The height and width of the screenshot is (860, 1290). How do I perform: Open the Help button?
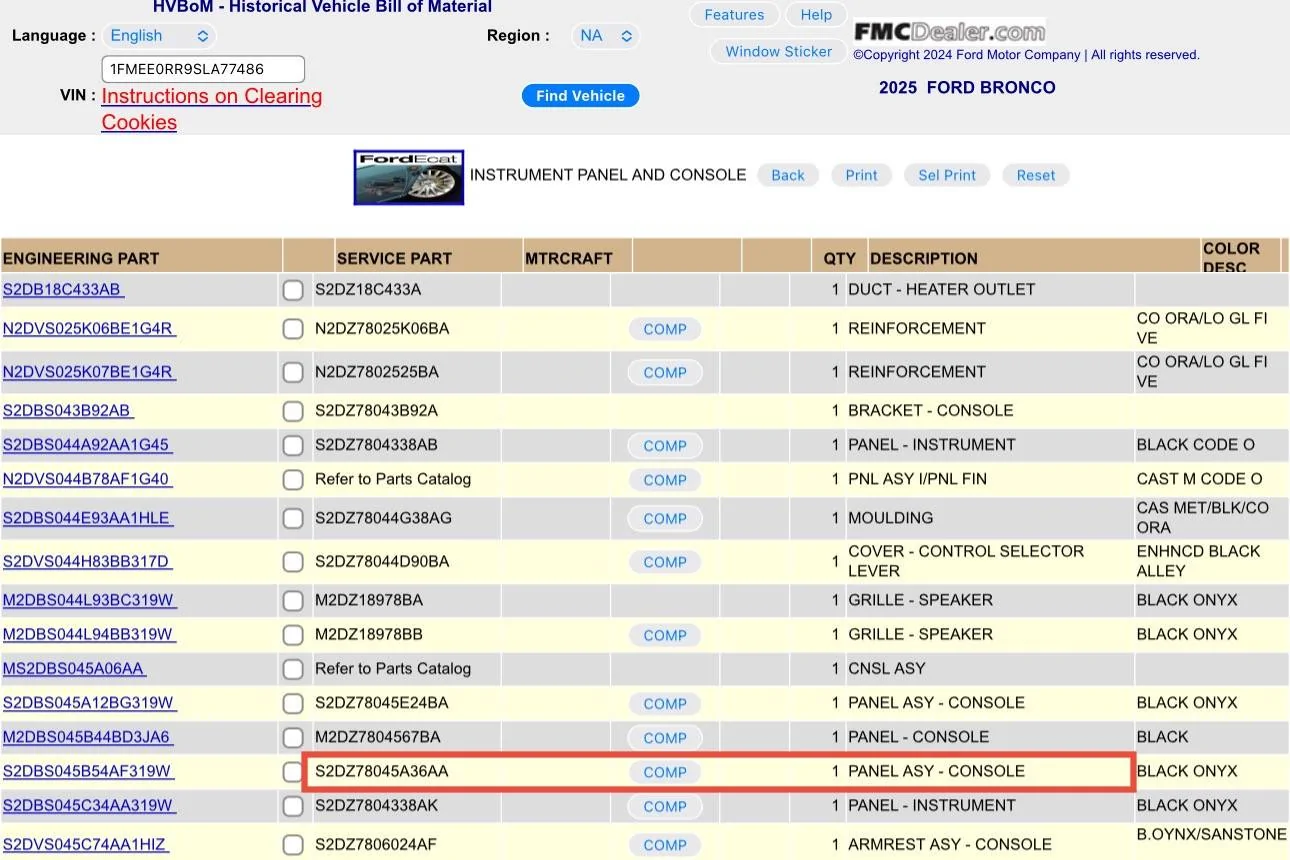pos(816,15)
